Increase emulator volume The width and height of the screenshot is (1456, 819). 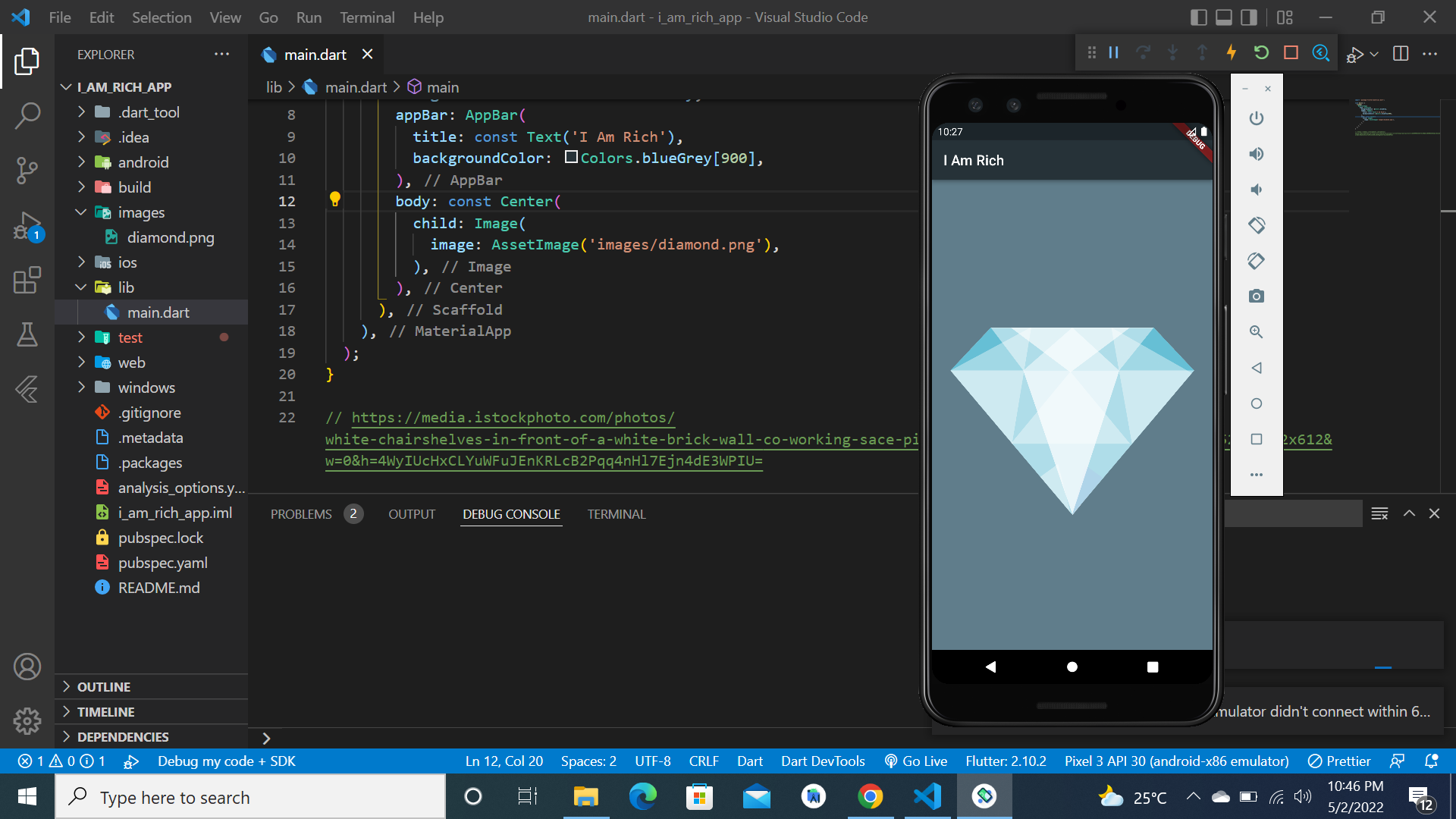[1257, 153]
